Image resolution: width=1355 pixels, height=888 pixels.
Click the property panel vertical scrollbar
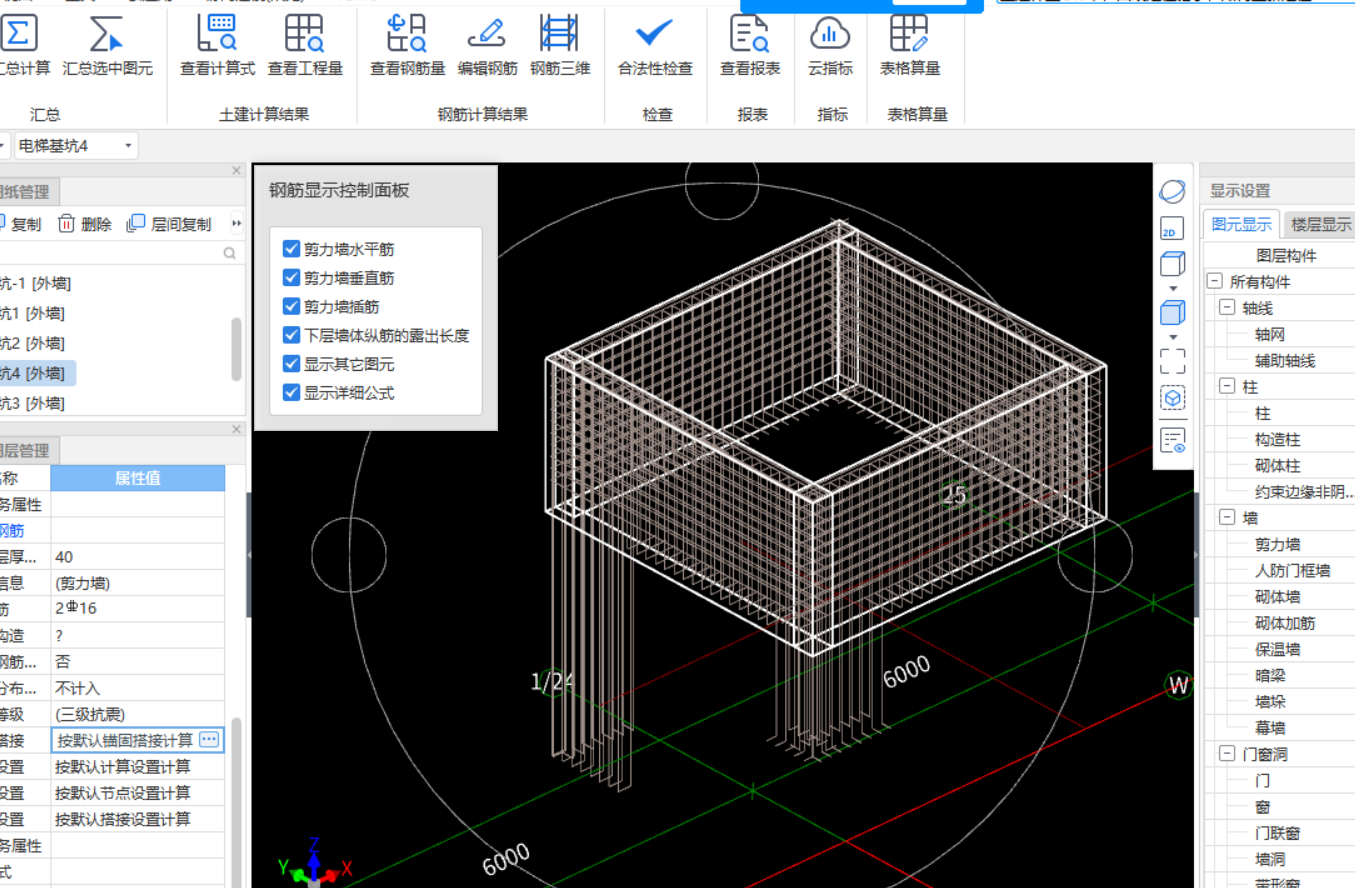click(x=236, y=800)
